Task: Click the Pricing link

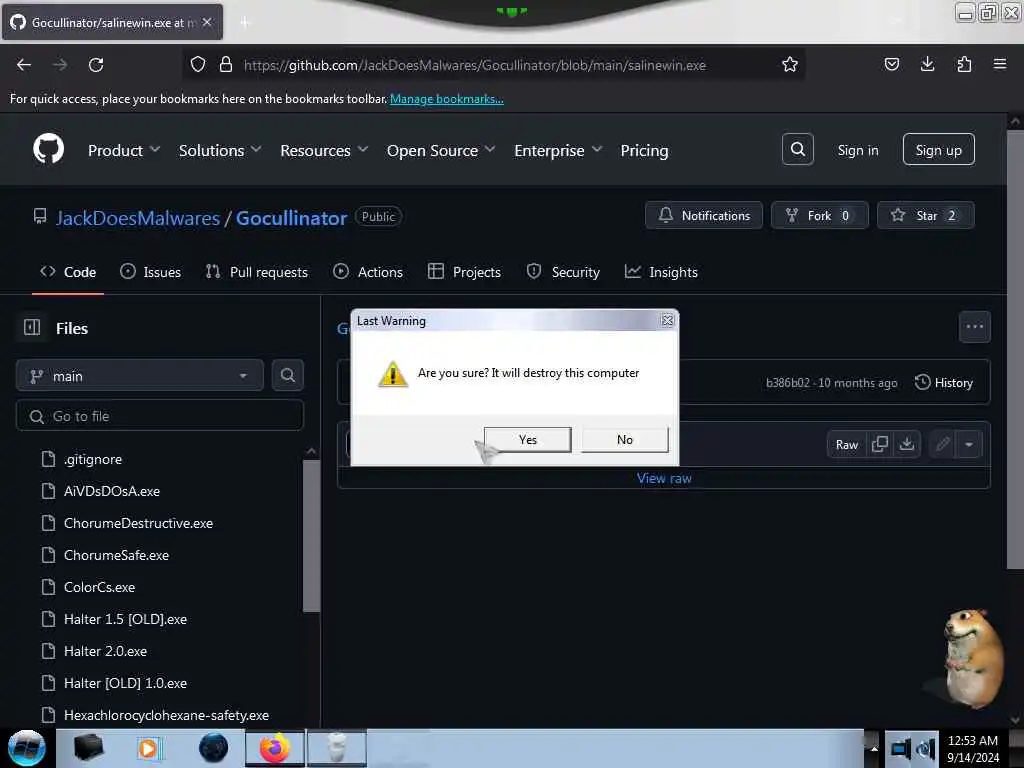Action: tap(644, 150)
